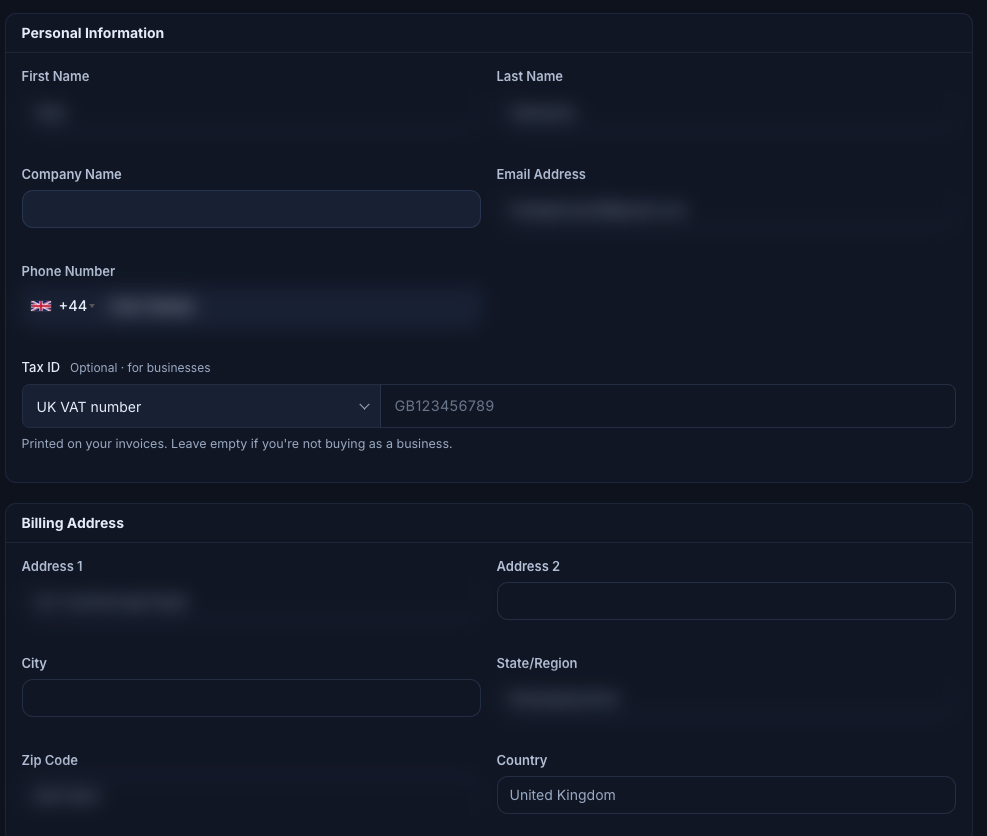The height and width of the screenshot is (836, 987).
Task: Click the Zip Code label
Action: pyautogui.click(x=50, y=760)
